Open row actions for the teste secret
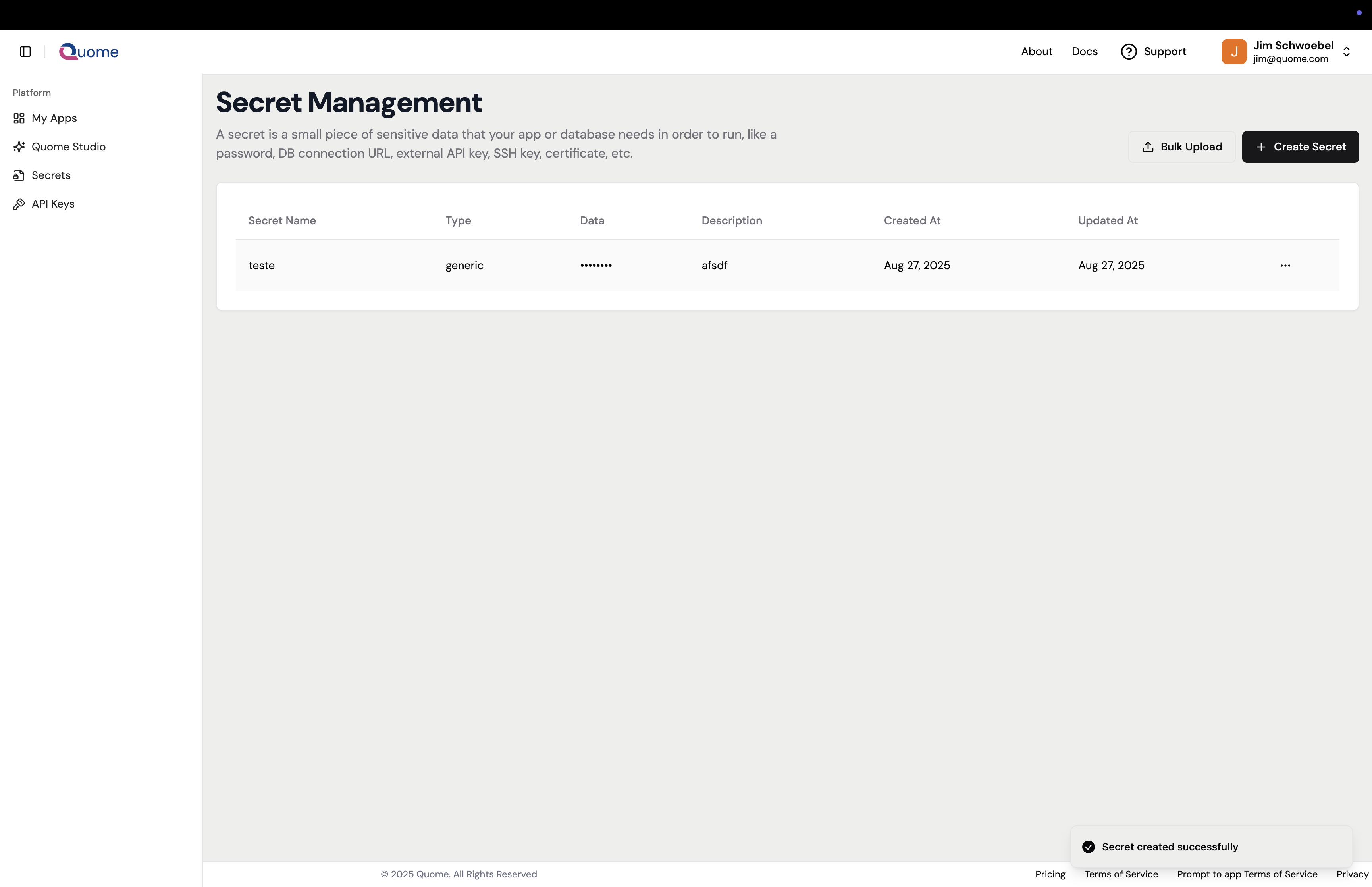The image size is (1372, 887). pyautogui.click(x=1285, y=265)
